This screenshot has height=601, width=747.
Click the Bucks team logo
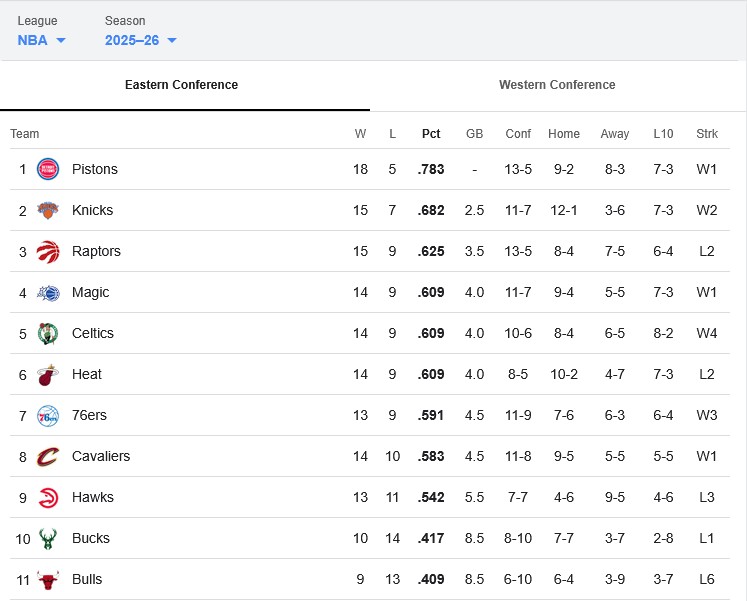(x=48, y=539)
